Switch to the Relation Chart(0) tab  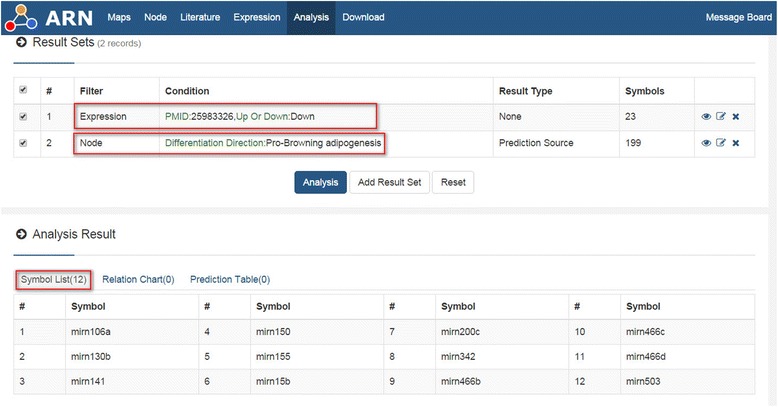(138, 279)
